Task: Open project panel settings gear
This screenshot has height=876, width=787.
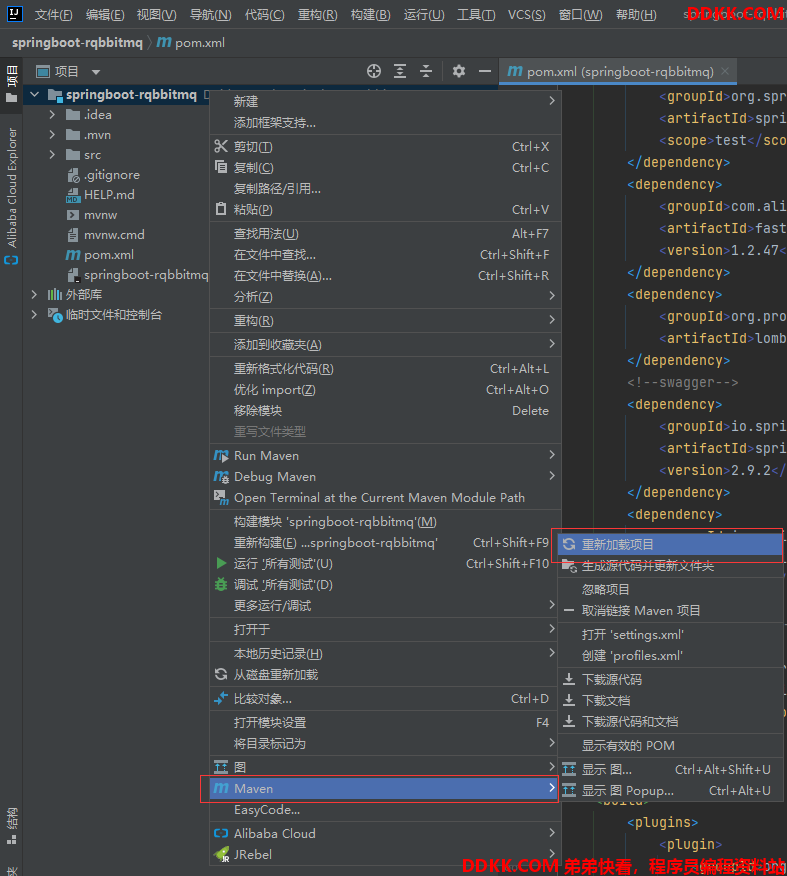Action: [x=459, y=71]
